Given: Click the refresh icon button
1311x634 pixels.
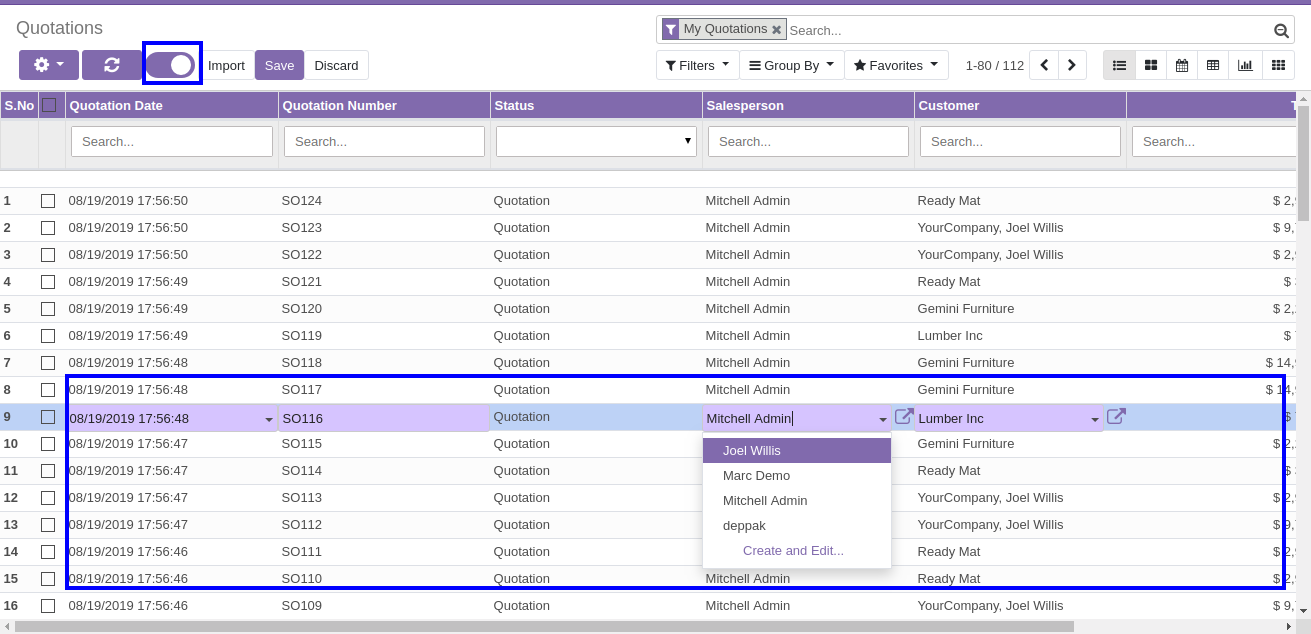Looking at the screenshot, I should 111,65.
